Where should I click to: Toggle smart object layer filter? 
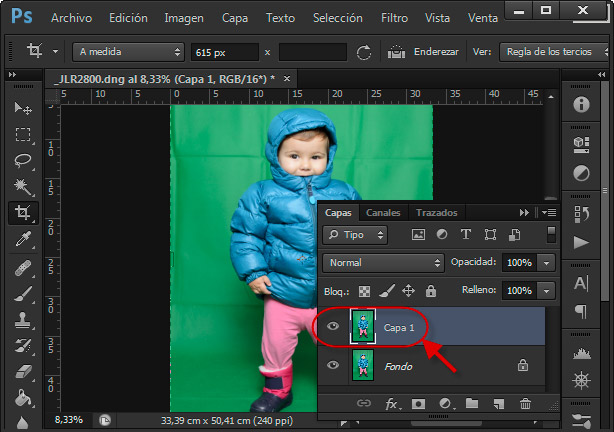coord(514,235)
